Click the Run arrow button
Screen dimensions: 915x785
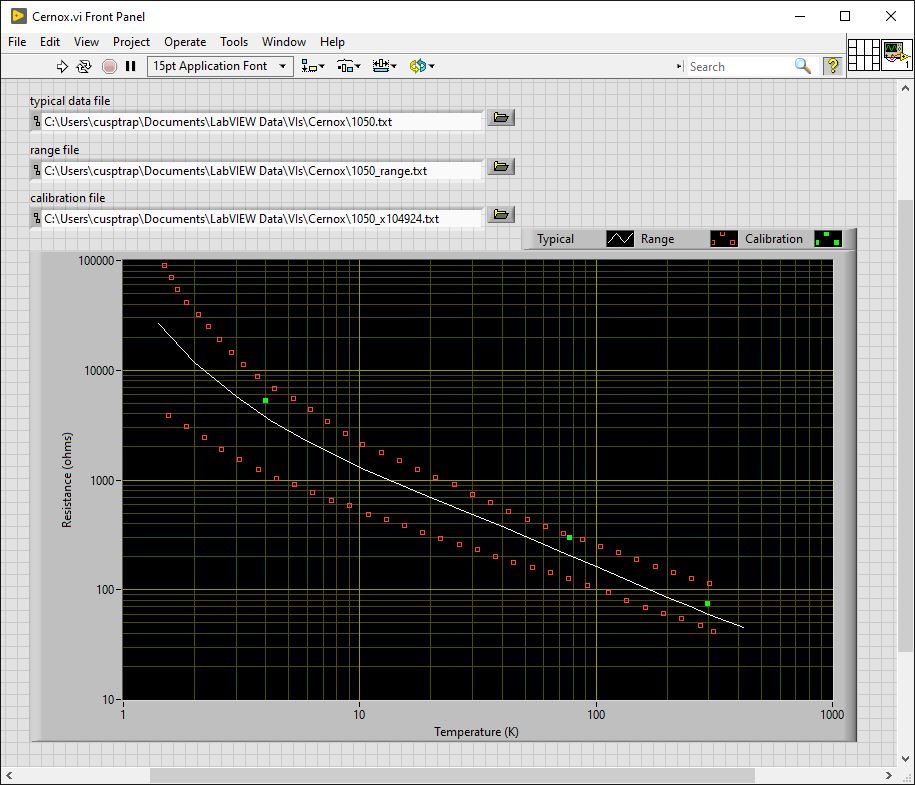pyautogui.click(x=62, y=66)
